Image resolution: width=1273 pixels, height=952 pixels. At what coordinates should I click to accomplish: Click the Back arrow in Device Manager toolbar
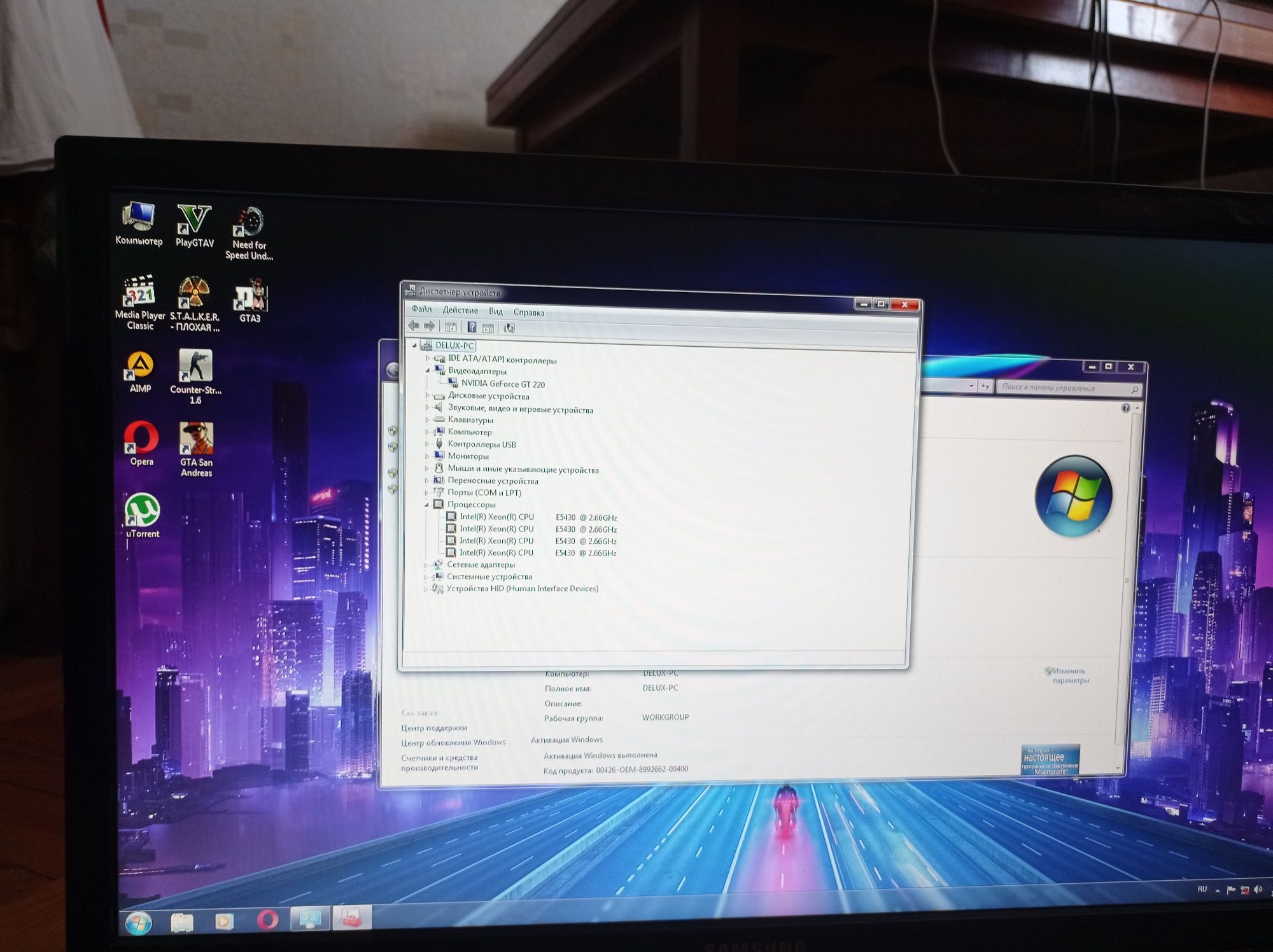click(414, 326)
